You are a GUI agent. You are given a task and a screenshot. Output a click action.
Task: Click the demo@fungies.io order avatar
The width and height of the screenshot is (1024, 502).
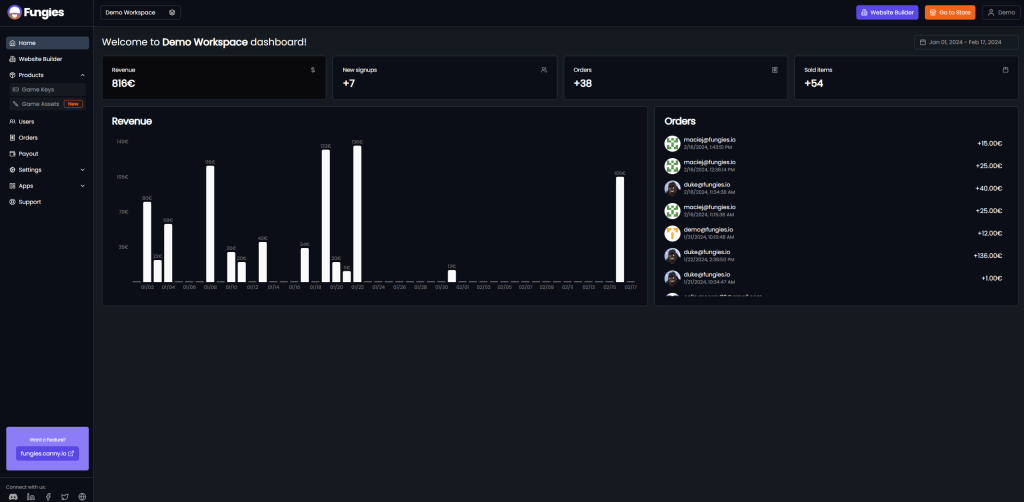[672, 234]
